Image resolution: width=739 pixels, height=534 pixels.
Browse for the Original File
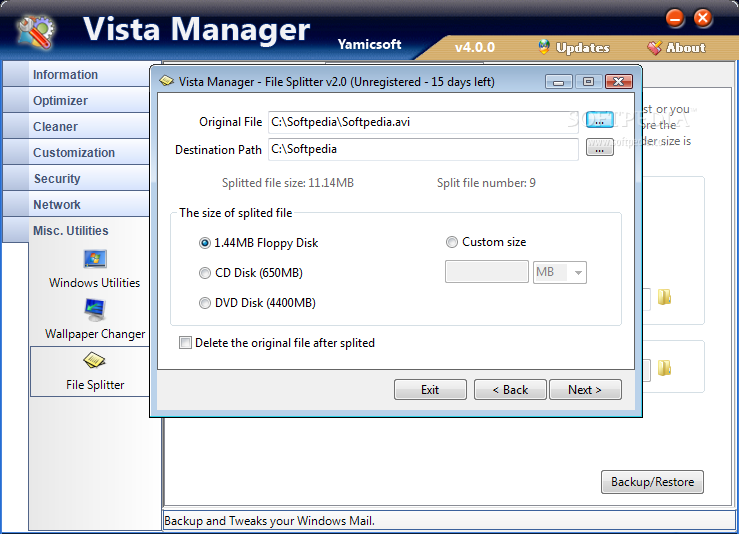(599, 121)
